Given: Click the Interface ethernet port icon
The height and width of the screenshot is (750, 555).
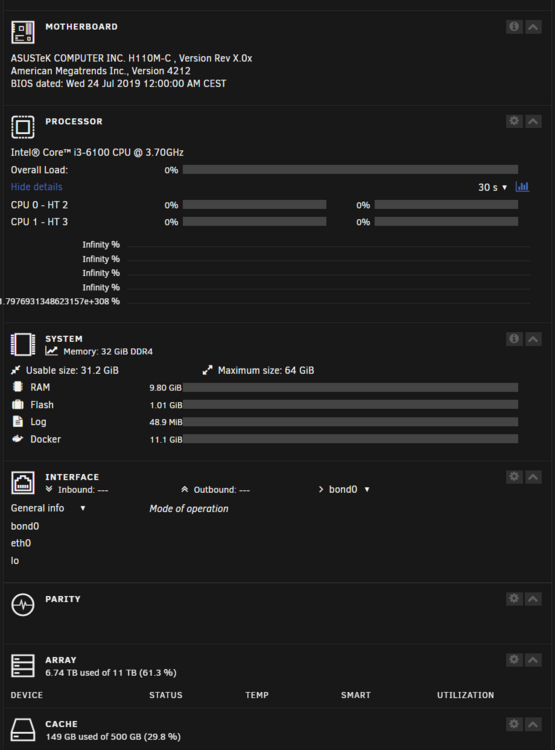Looking at the screenshot, I should pos(23,483).
